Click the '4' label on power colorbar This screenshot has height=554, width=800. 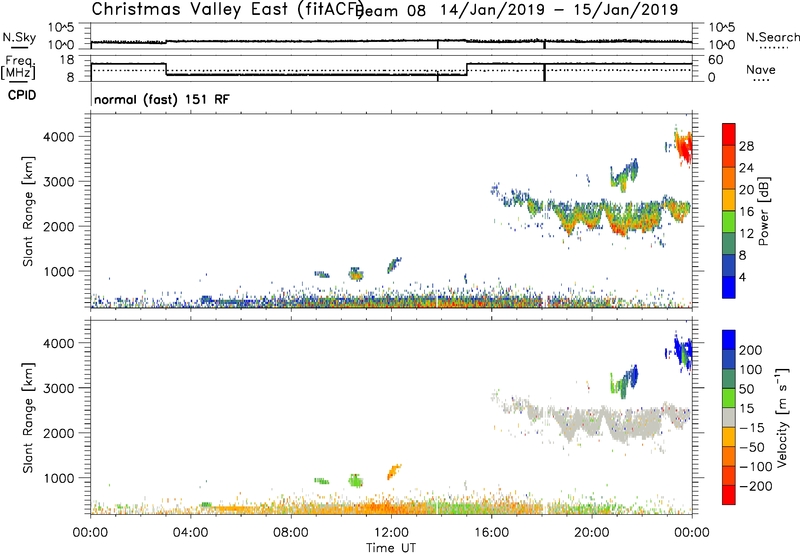coord(742,277)
